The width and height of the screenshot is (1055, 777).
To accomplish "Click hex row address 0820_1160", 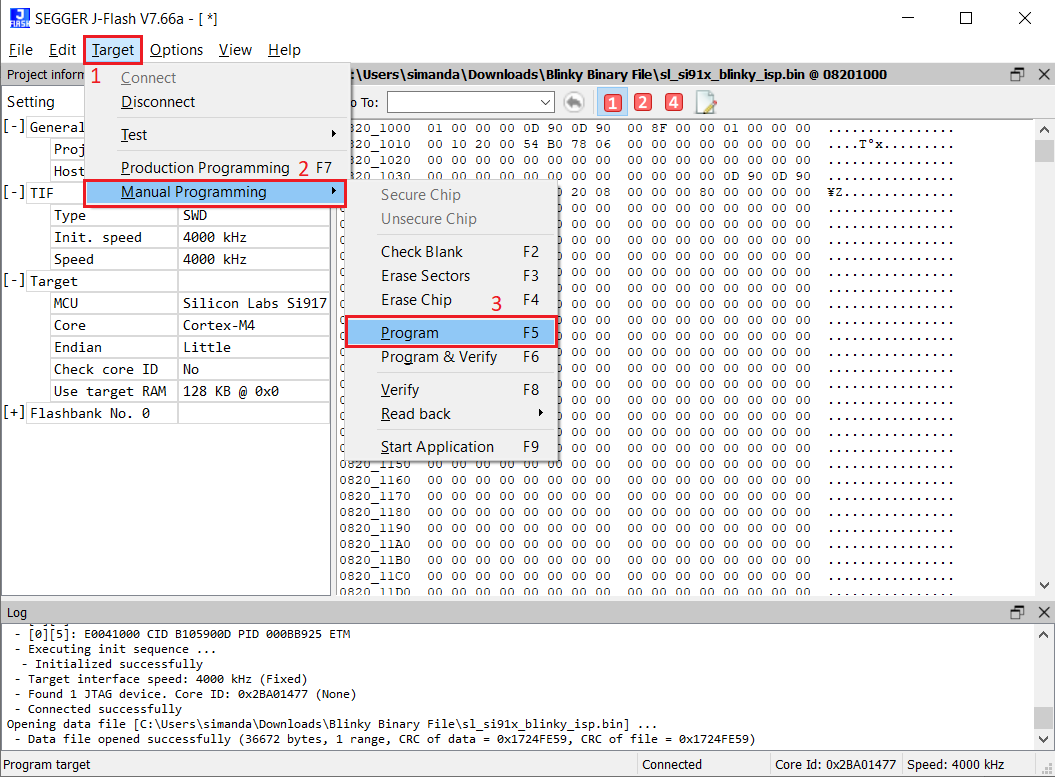I will (375, 480).
